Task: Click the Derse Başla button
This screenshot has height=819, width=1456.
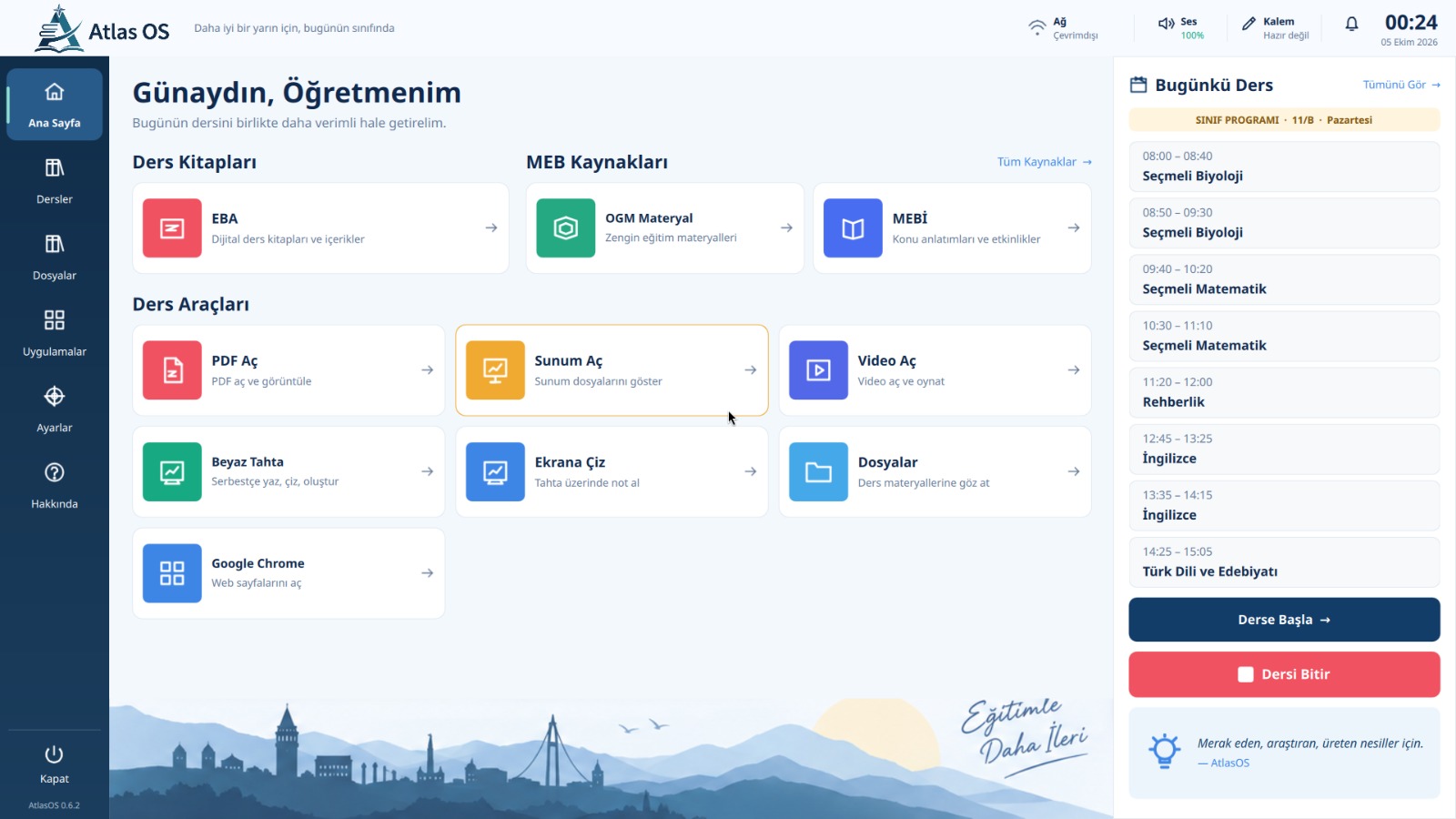Action: 1284,620
